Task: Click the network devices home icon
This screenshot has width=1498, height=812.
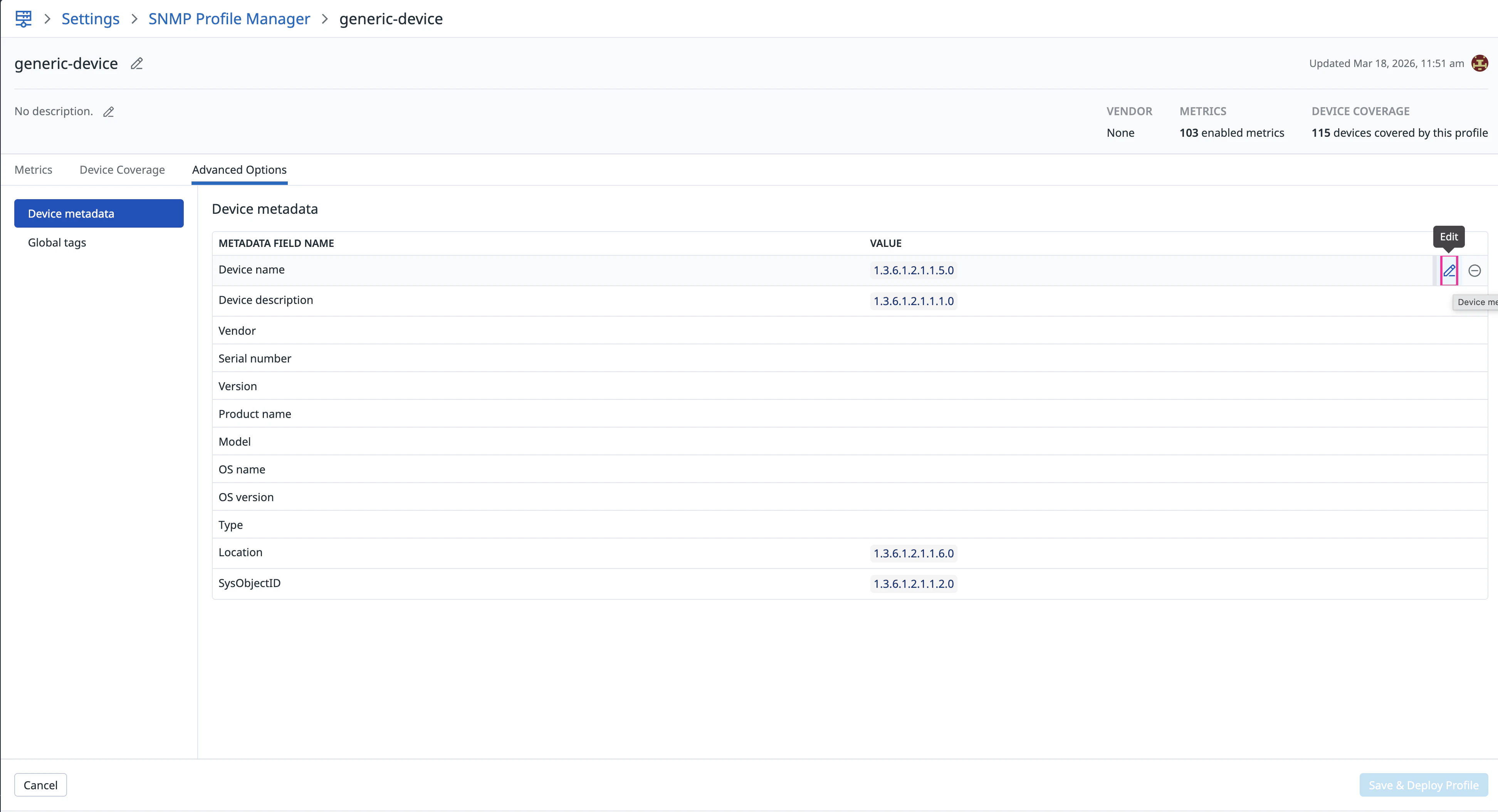Action: (x=23, y=18)
